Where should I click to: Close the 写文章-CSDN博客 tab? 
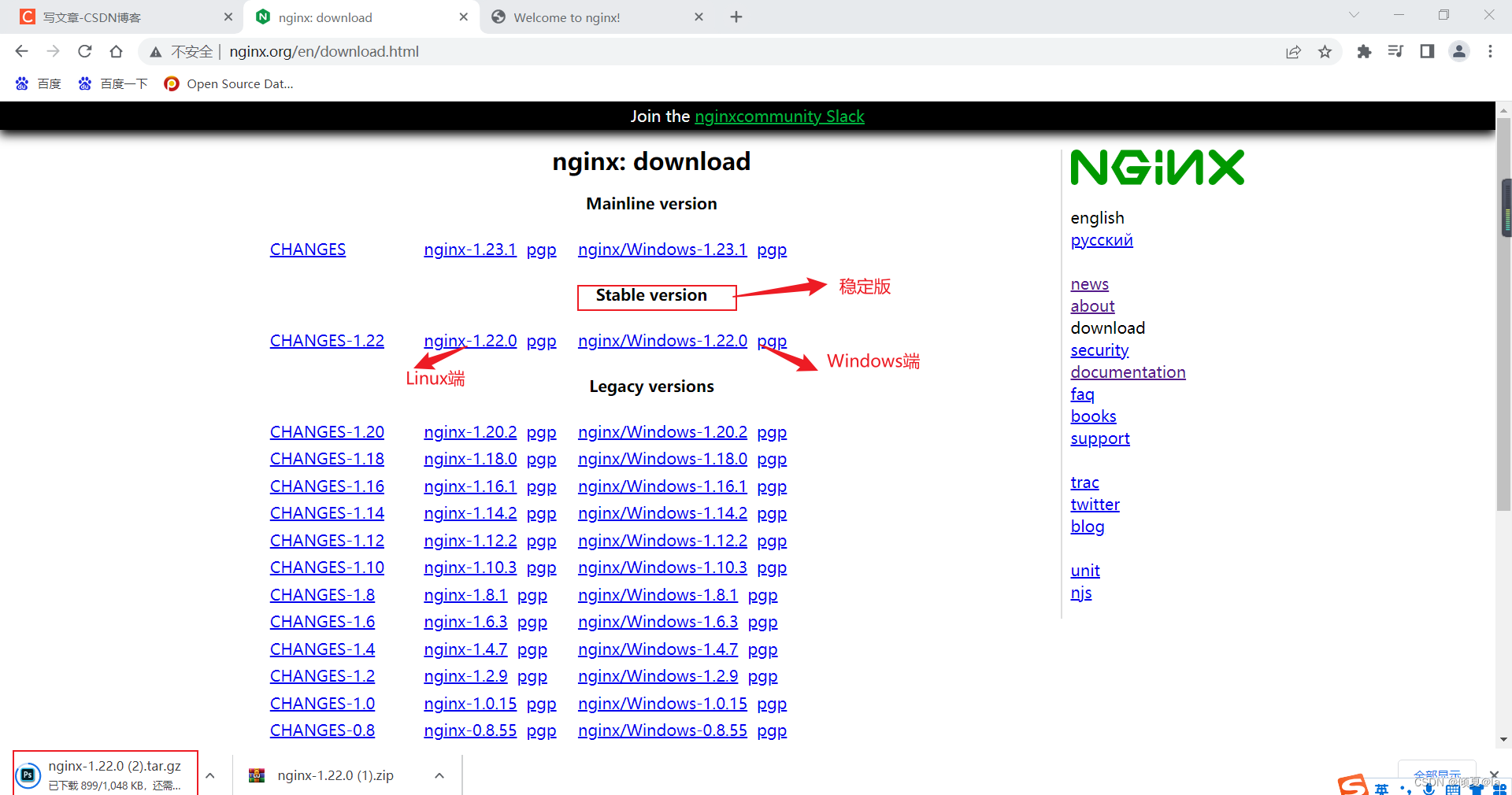[228, 17]
